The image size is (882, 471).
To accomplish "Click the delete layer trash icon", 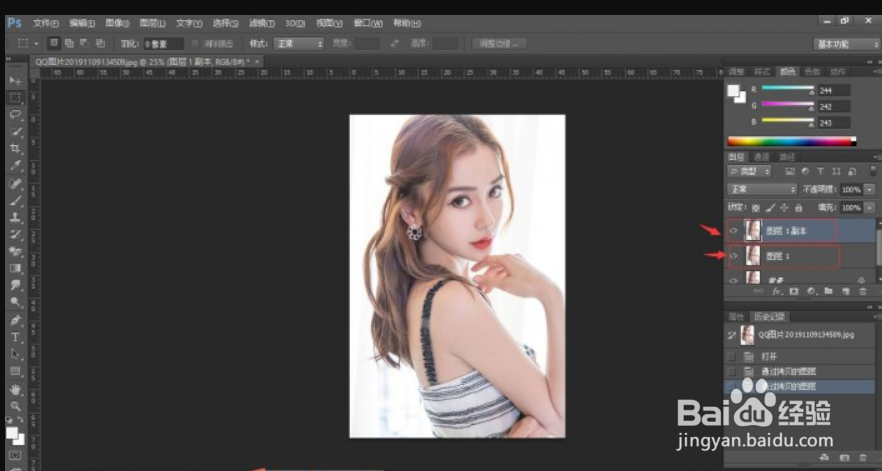I will [x=863, y=291].
